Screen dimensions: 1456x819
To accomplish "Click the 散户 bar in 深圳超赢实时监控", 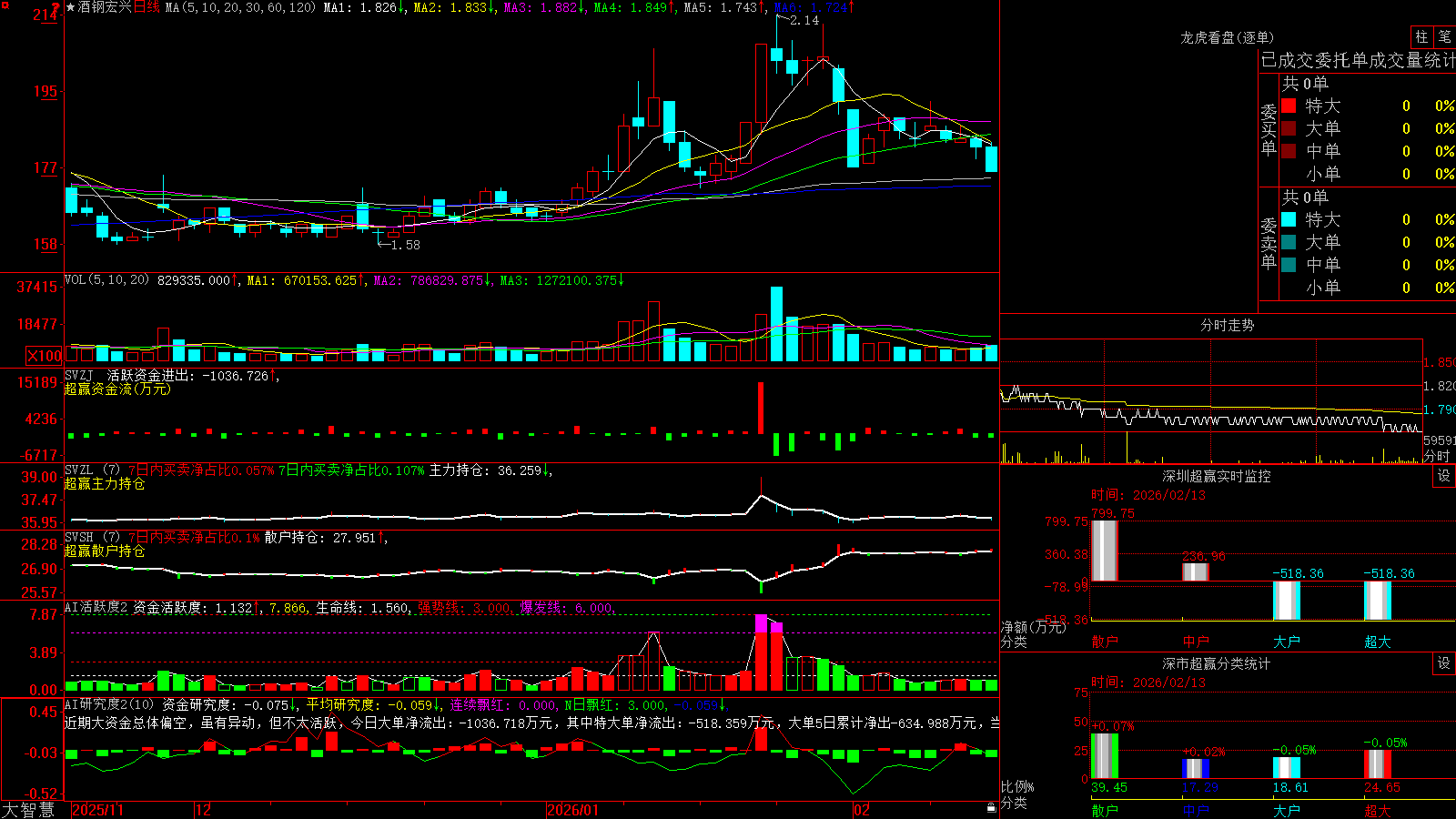I will coord(1104,551).
